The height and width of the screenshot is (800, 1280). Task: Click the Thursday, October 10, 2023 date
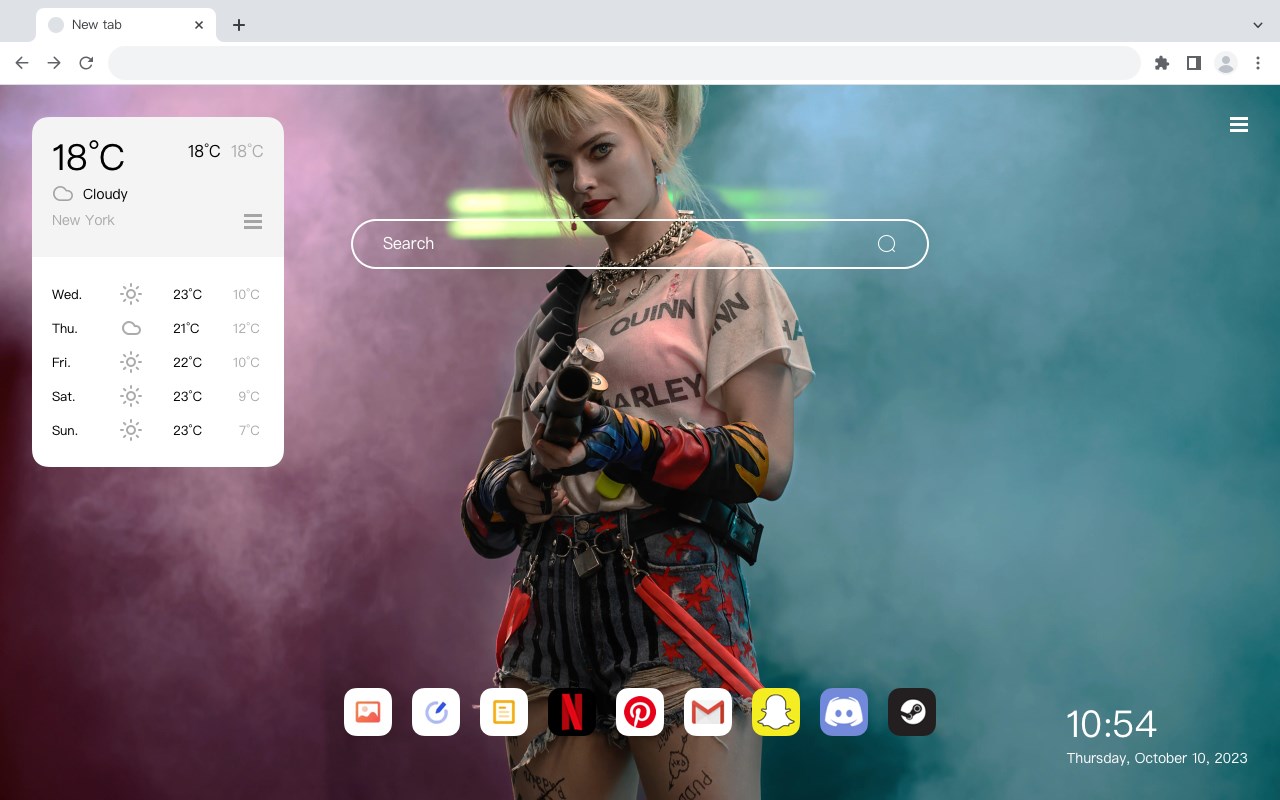tap(1157, 758)
